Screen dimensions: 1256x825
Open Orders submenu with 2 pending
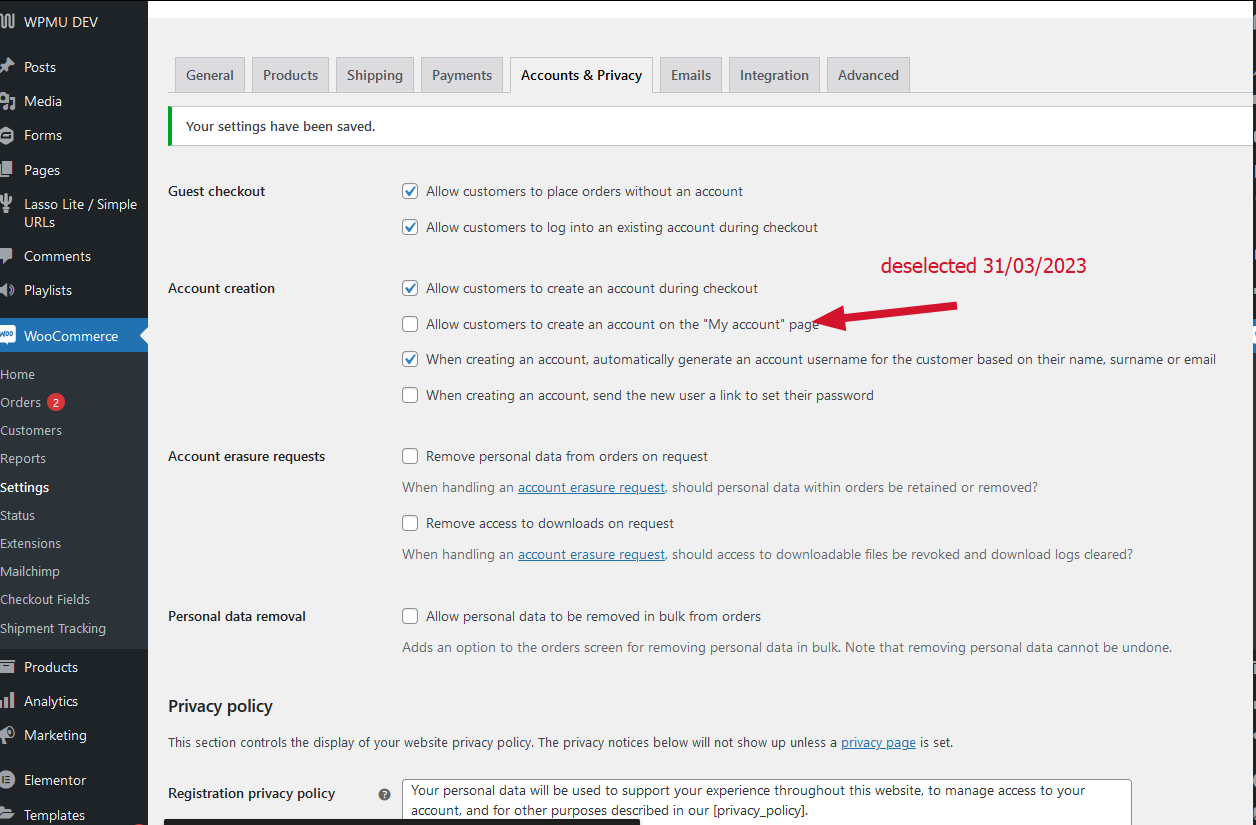click(x=22, y=402)
